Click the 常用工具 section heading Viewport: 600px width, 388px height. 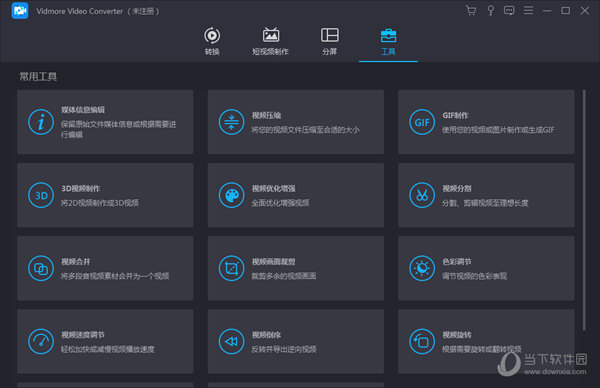click(38, 77)
